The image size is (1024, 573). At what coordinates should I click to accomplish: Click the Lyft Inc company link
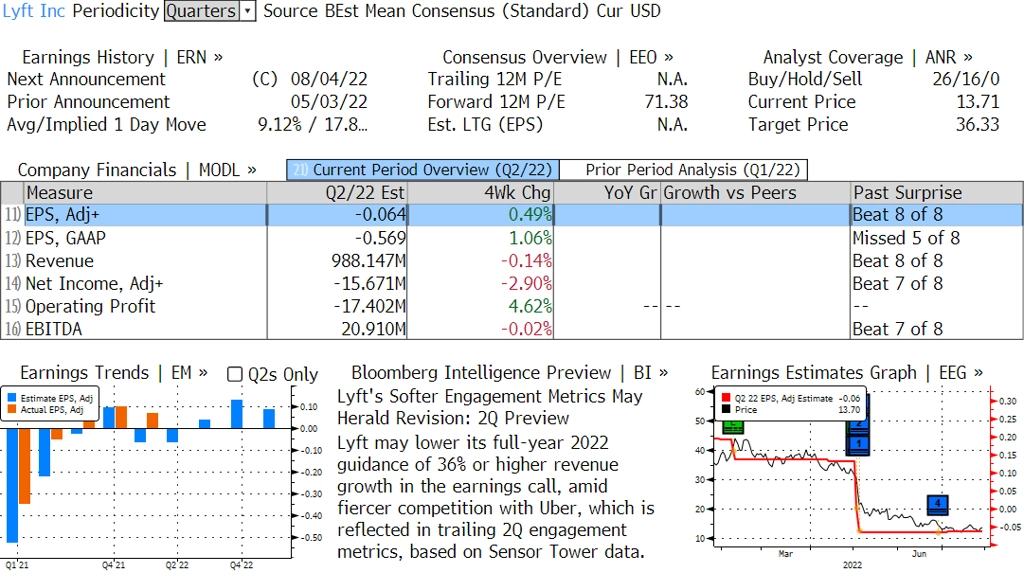coord(34,11)
